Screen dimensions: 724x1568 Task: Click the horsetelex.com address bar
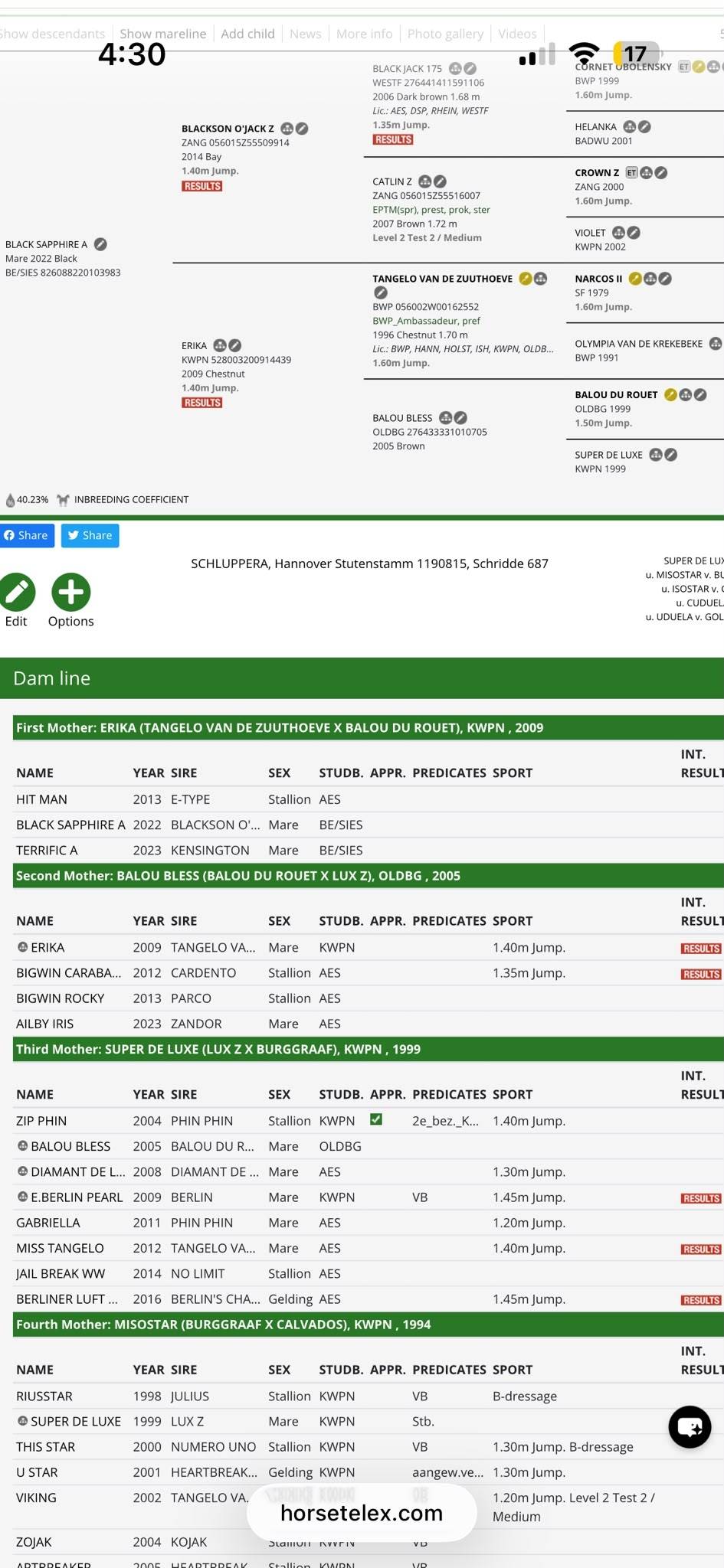point(362,1513)
